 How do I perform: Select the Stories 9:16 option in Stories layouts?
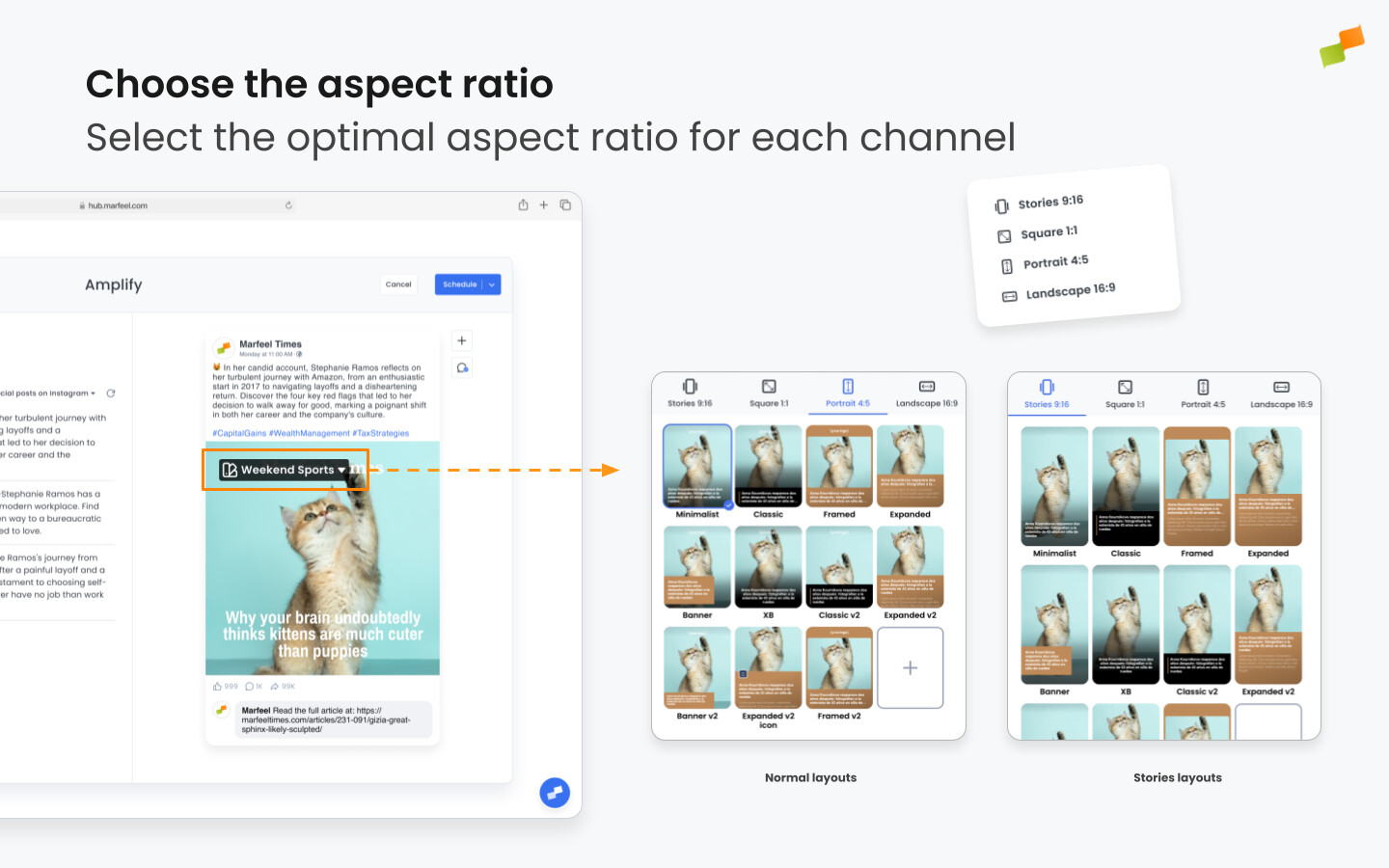coord(1047,393)
